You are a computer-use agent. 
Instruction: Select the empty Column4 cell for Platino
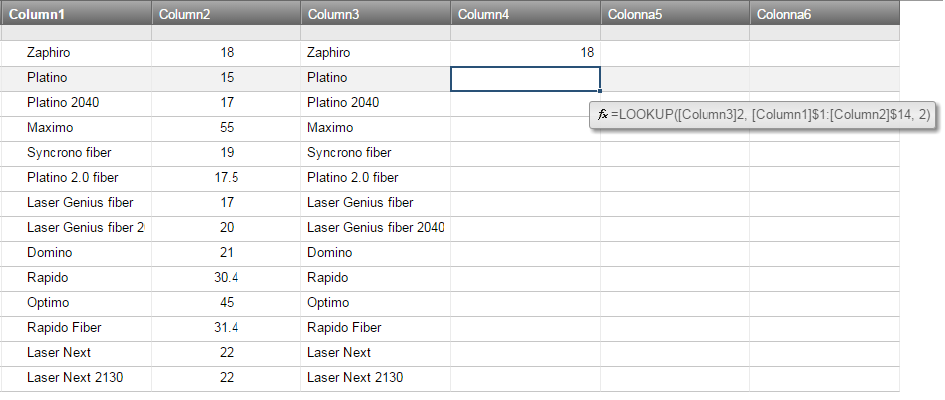pos(526,78)
